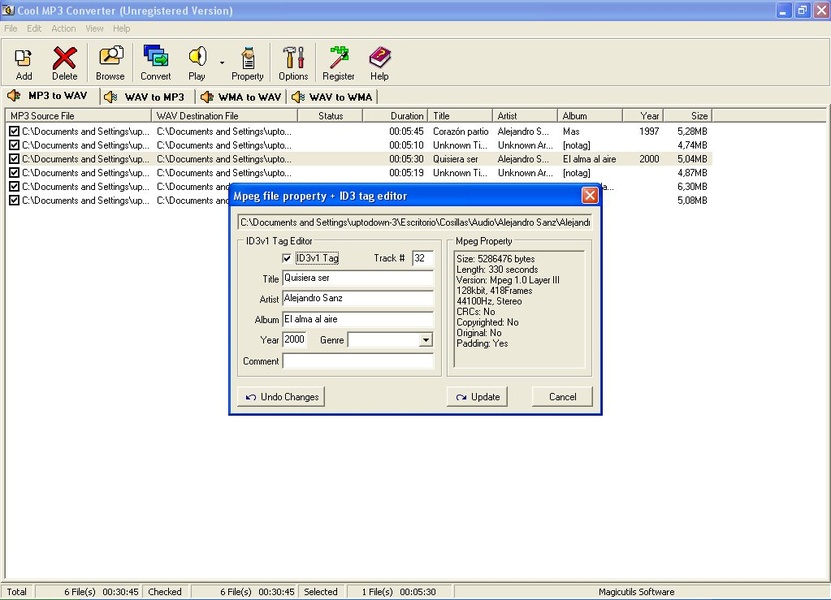The image size is (831, 600).
Task: Uncheck the first file row checkbox
Action: (14, 131)
